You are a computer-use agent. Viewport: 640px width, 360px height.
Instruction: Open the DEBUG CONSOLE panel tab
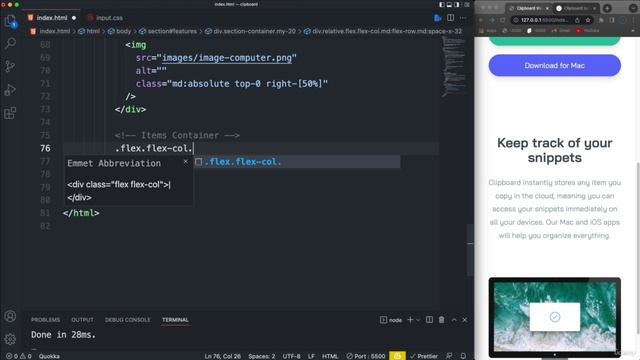(127, 320)
